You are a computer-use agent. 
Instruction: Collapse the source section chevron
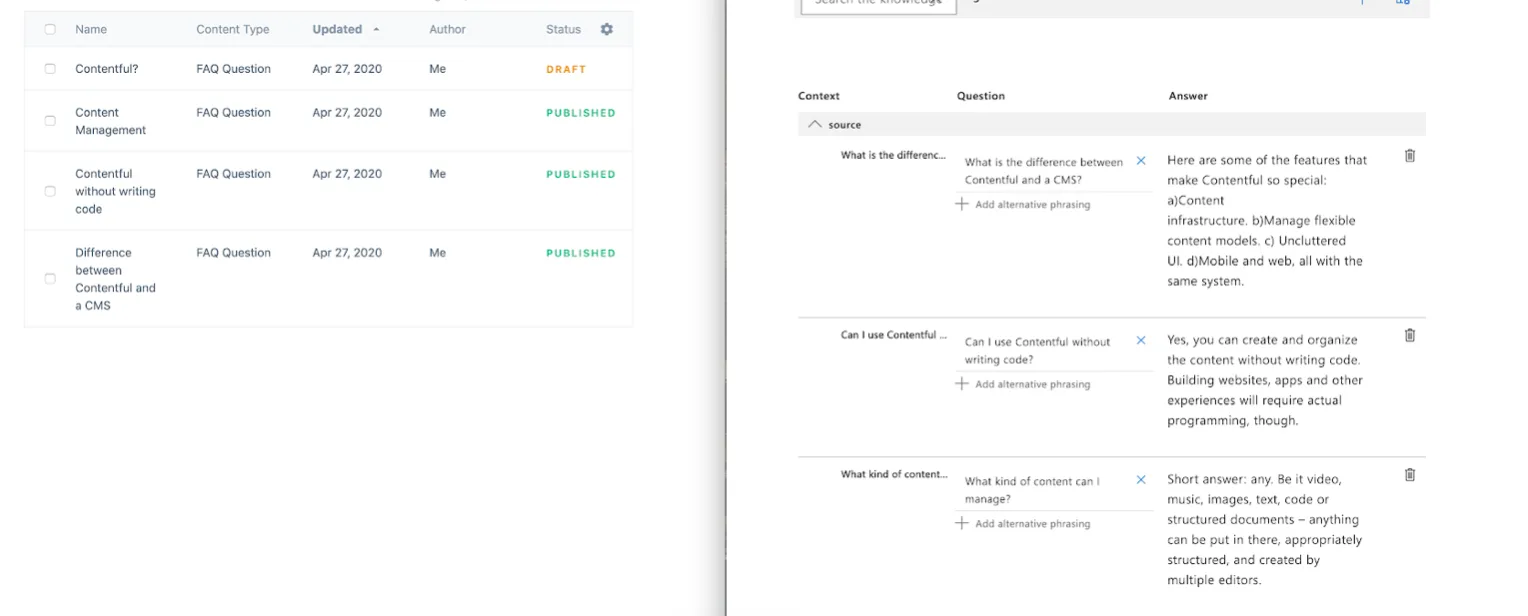[815, 125]
